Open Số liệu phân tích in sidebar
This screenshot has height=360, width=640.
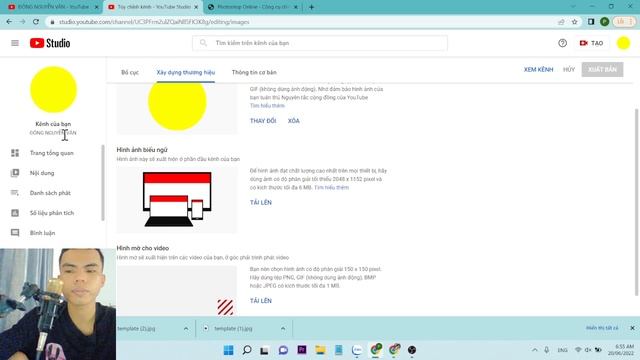[x=51, y=213]
